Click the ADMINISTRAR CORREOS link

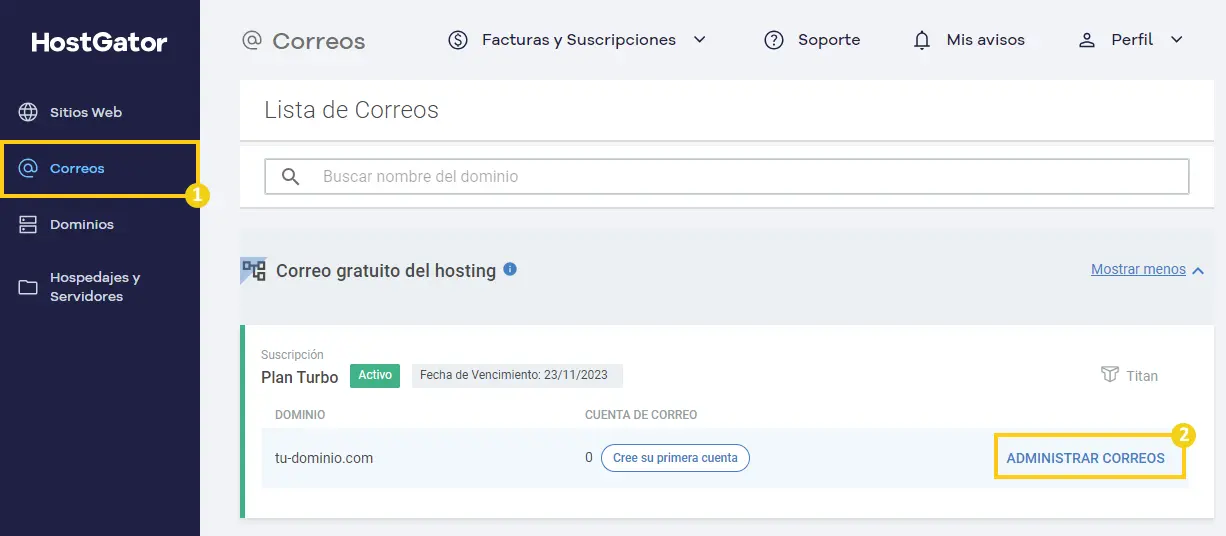1085,458
